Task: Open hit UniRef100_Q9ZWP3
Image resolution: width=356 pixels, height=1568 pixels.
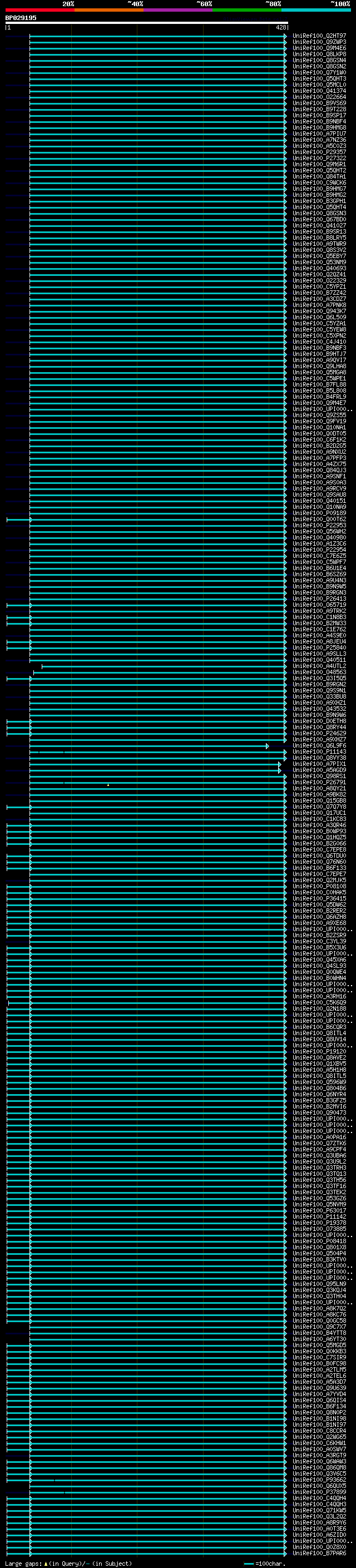Action: coord(319,42)
